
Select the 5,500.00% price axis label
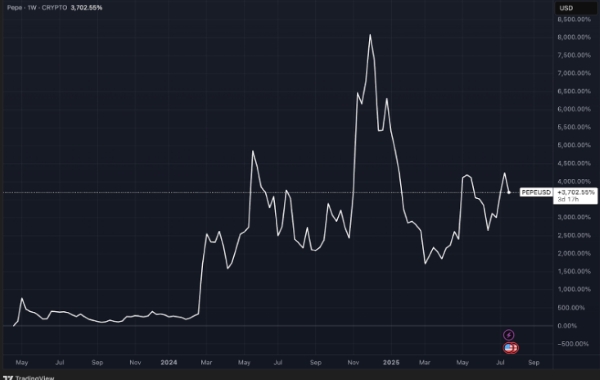574,127
